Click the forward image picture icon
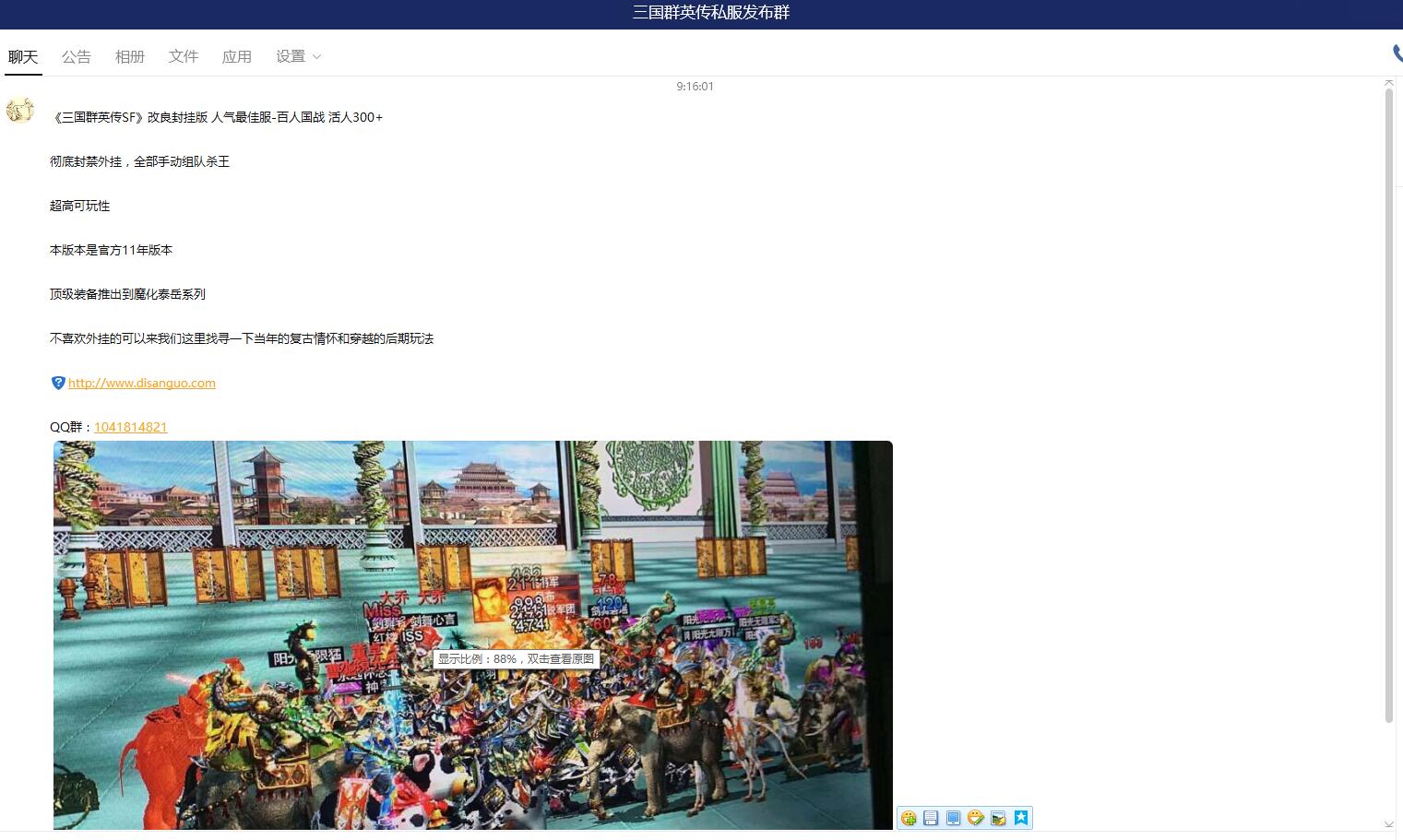 pyautogui.click(x=998, y=818)
